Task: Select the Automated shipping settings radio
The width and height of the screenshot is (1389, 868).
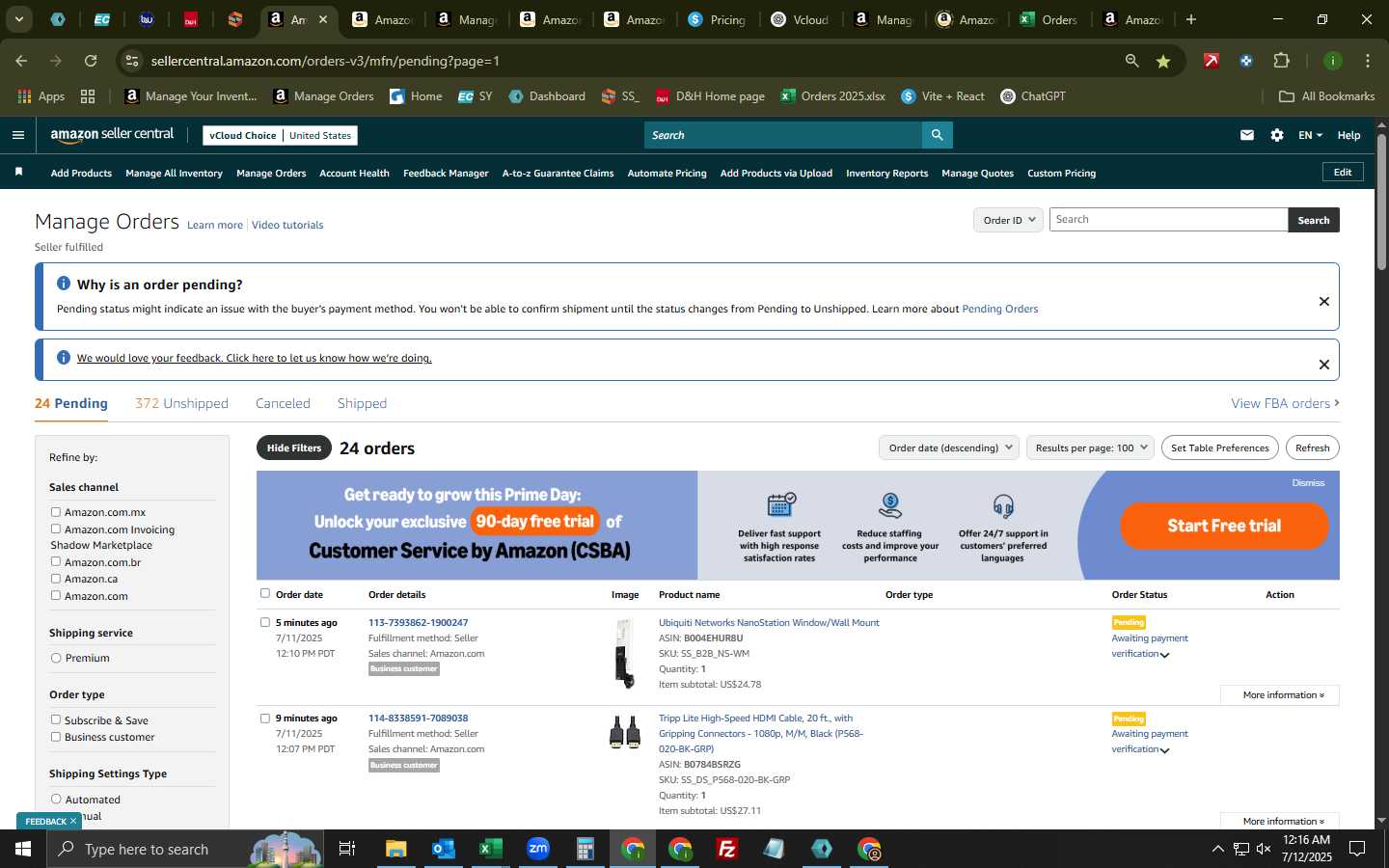Action: pyautogui.click(x=56, y=799)
